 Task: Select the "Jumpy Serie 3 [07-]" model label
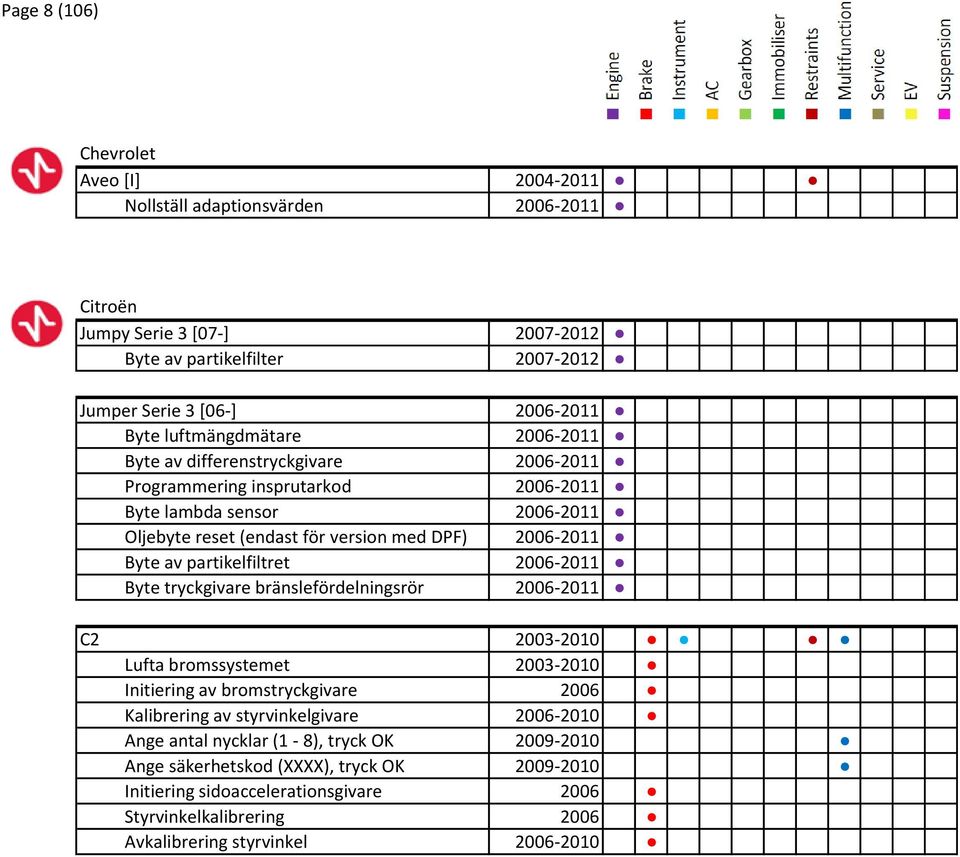click(x=154, y=334)
